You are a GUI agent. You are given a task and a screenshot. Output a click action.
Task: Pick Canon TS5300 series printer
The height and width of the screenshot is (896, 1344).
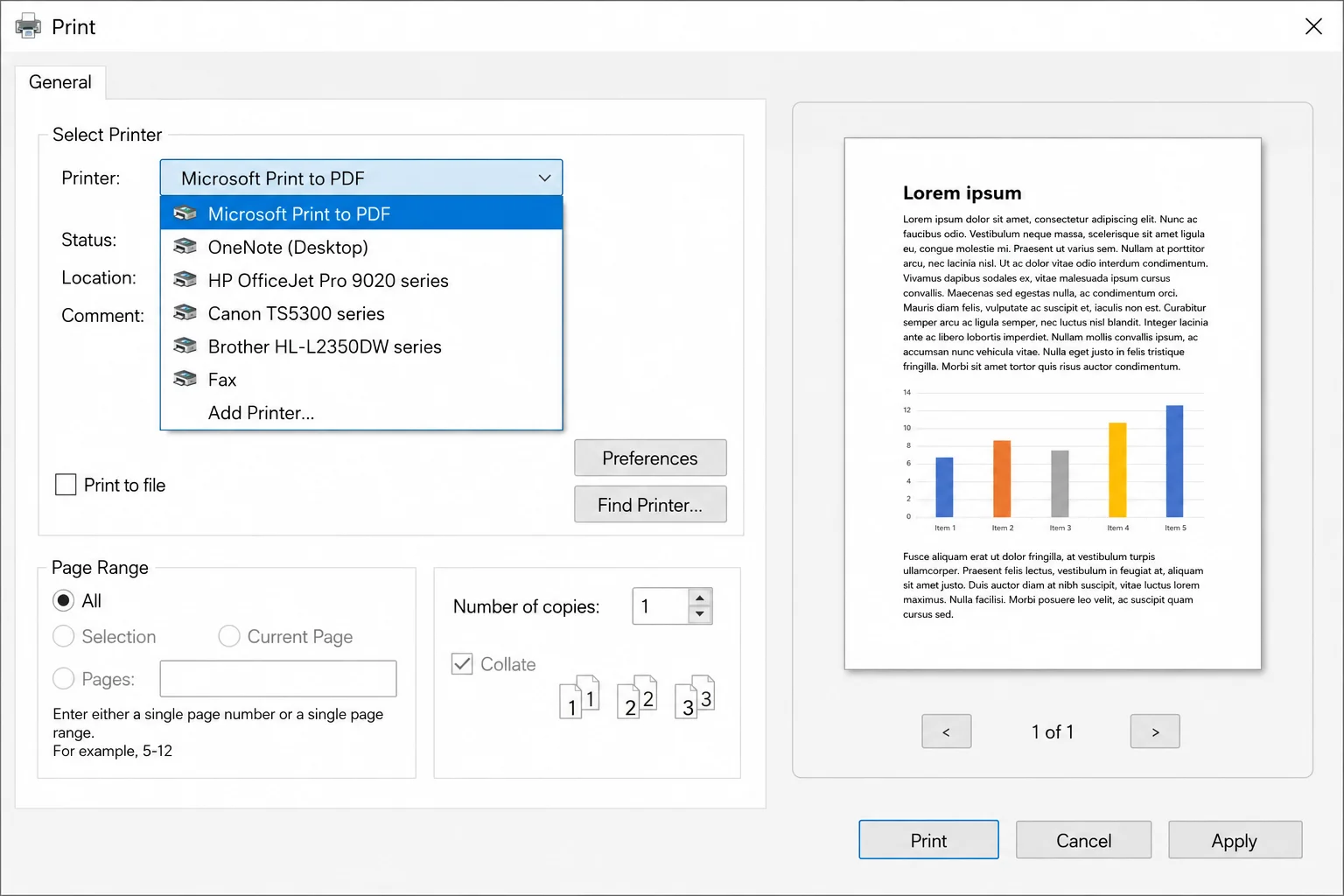tap(361, 313)
